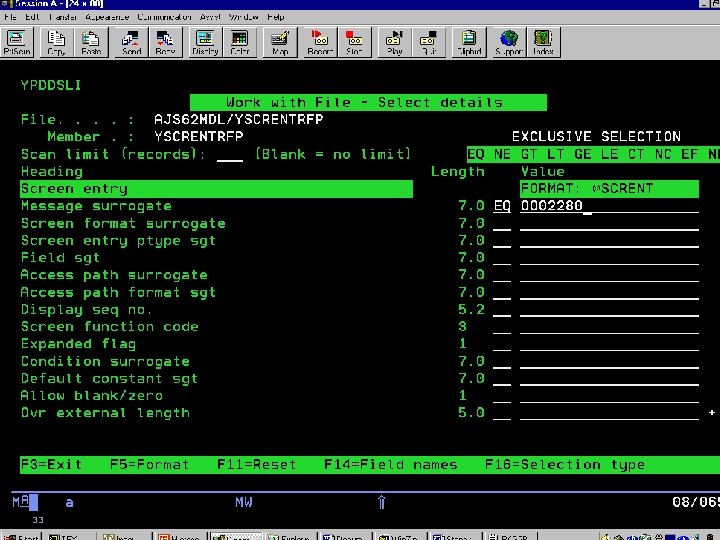Click F14=Field names function key label
Image resolution: width=720 pixels, height=540 pixels.
tap(391, 464)
